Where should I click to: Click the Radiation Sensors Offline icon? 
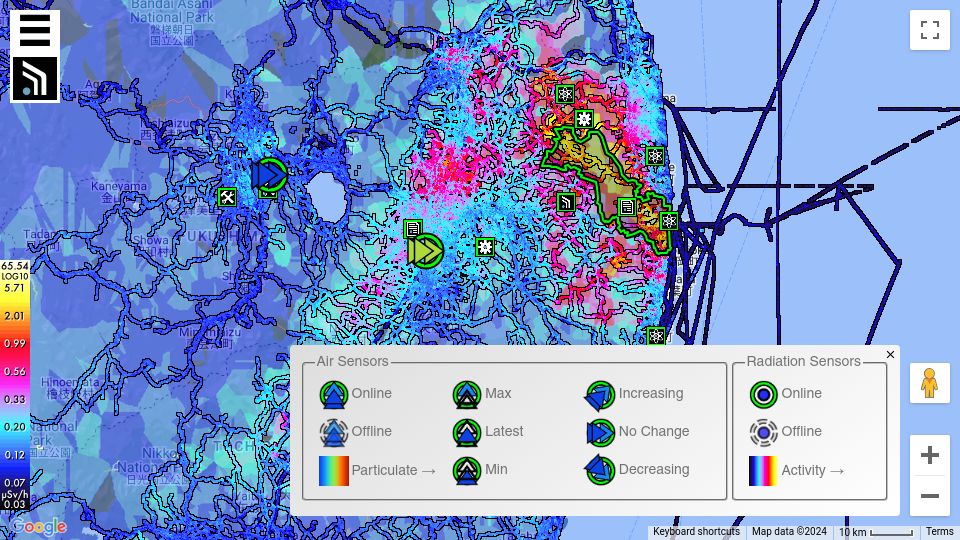[x=763, y=432]
